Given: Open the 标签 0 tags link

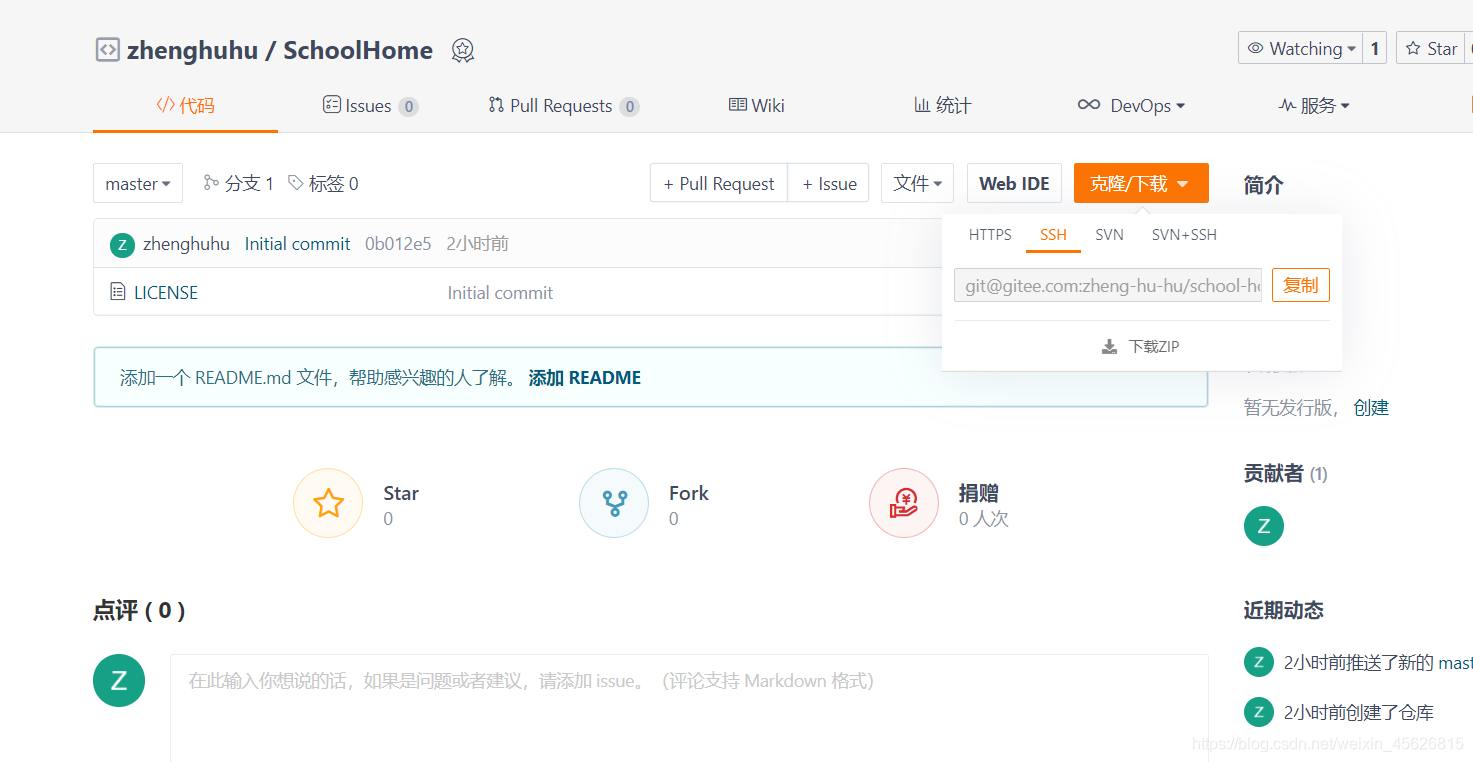Looking at the screenshot, I should click(323, 183).
